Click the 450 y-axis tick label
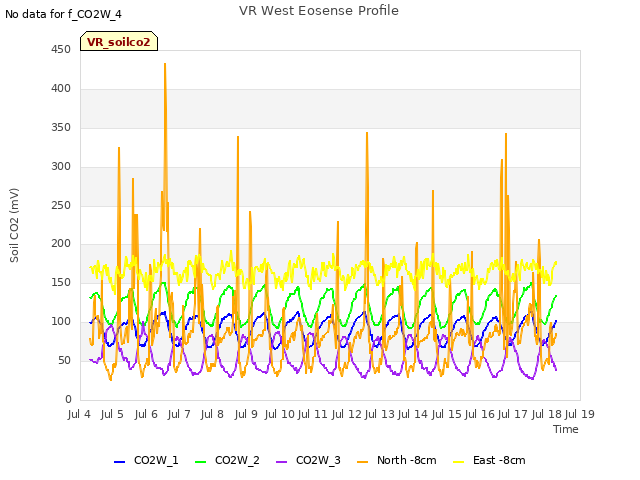 click(61, 50)
